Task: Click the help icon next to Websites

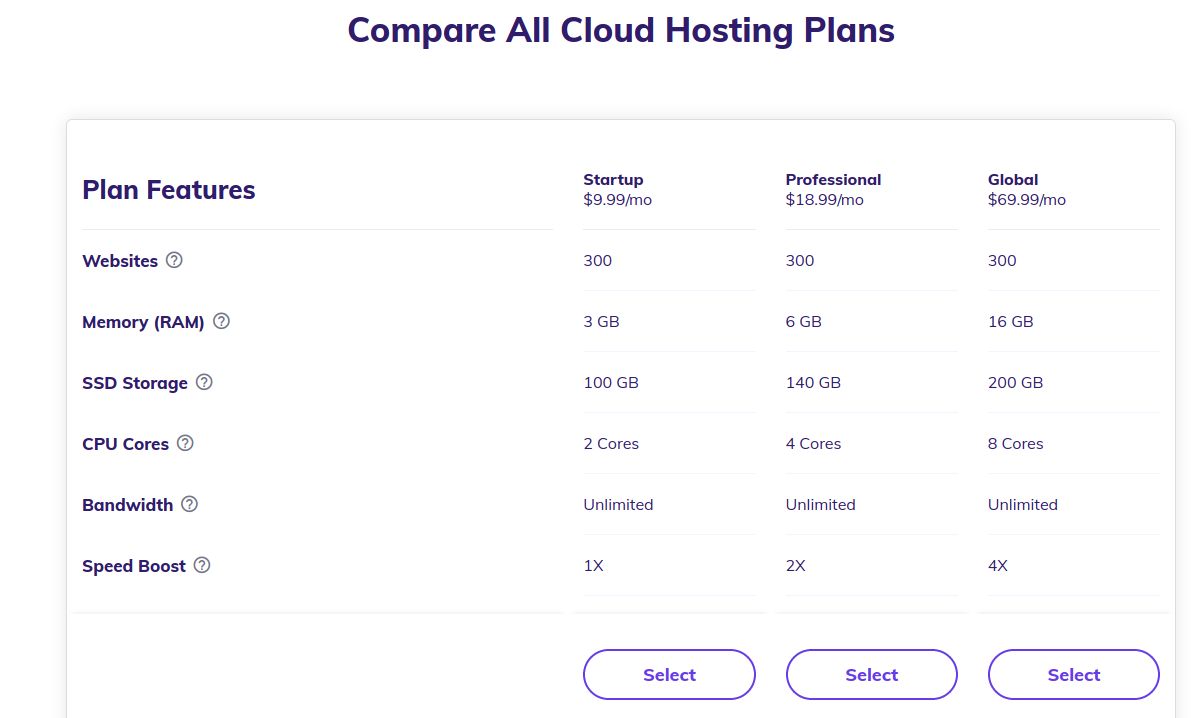Action: (174, 260)
